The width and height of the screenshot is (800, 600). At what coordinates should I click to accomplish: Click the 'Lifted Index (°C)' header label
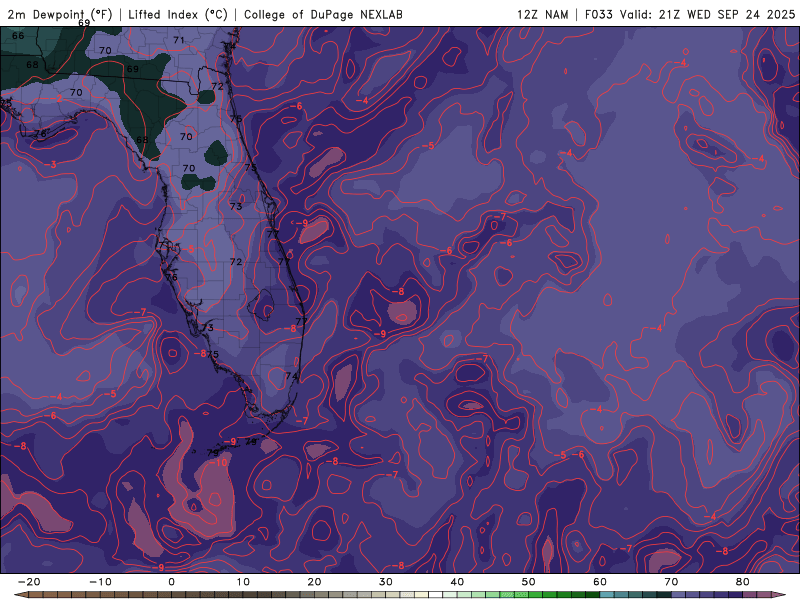point(178,14)
